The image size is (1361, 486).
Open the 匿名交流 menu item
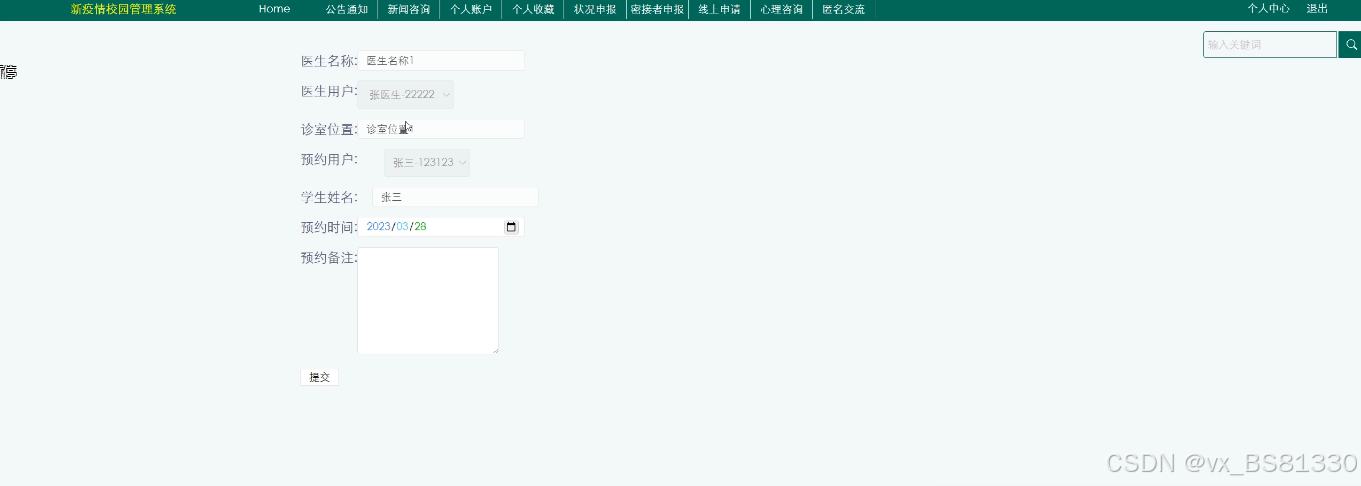tap(843, 9)
